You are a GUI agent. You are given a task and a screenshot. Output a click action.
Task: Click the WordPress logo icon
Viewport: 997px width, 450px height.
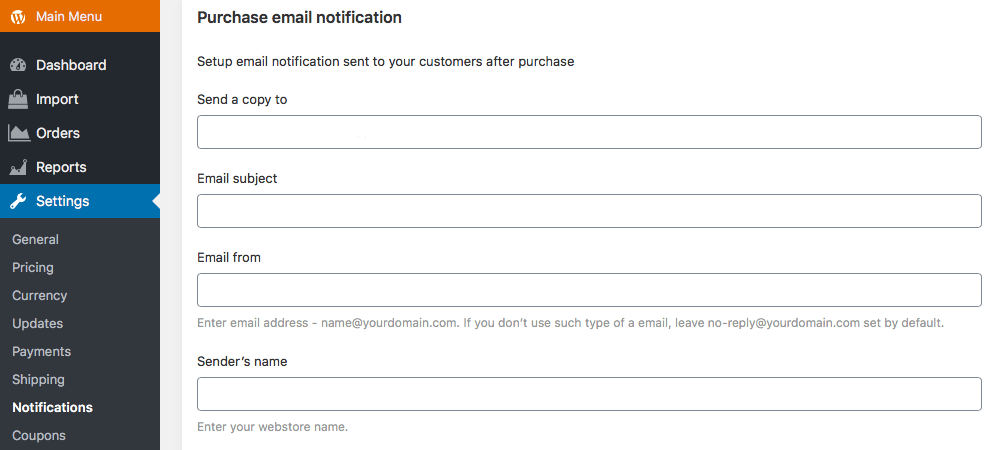[18, 17]
